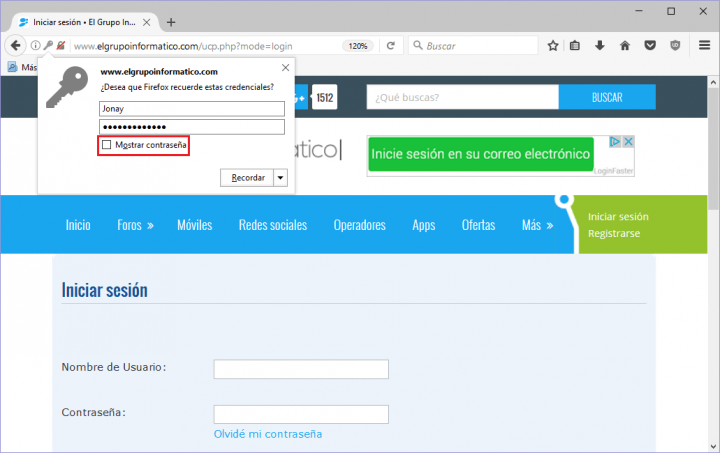Viewport: 720px width, 453px height.
Task: Expand the Más navigation menu
Action: click(537, 225)
